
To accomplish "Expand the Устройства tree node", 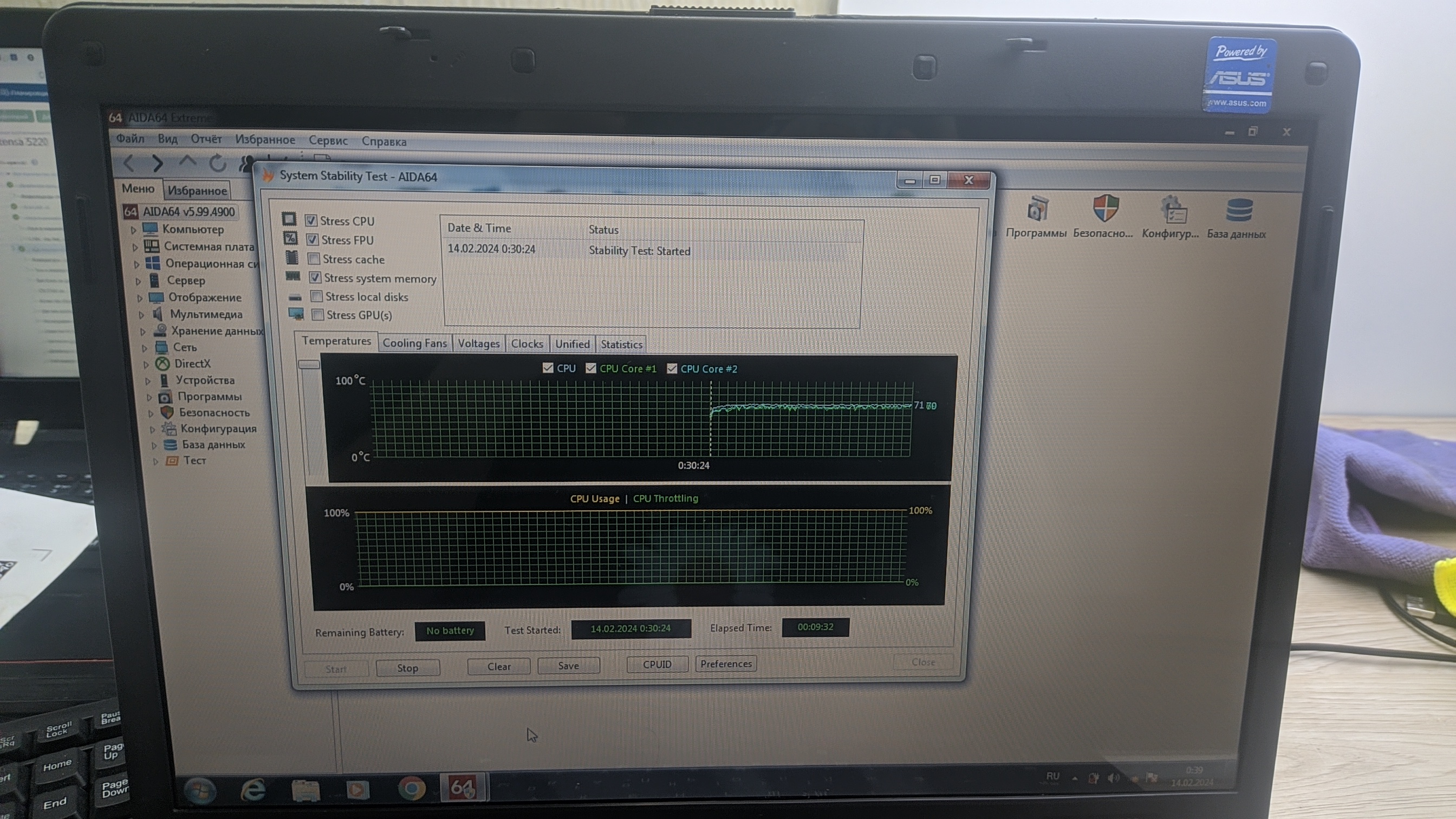I will click(148, 381).
